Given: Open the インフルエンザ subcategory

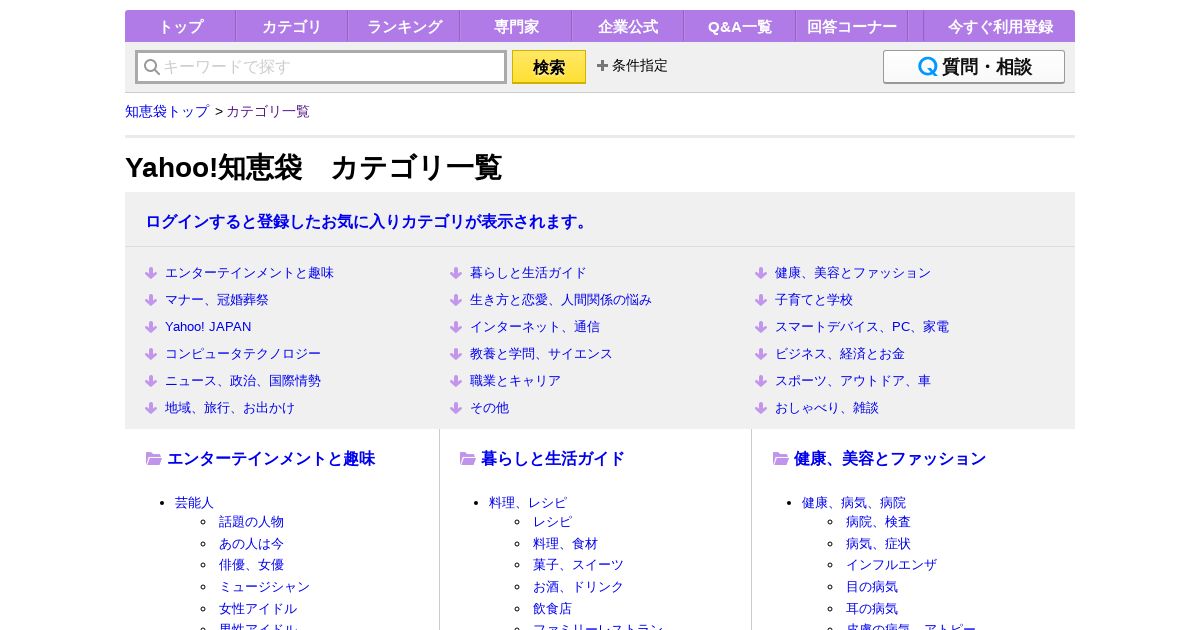Looking at the screenshot, I should (891, 565).
